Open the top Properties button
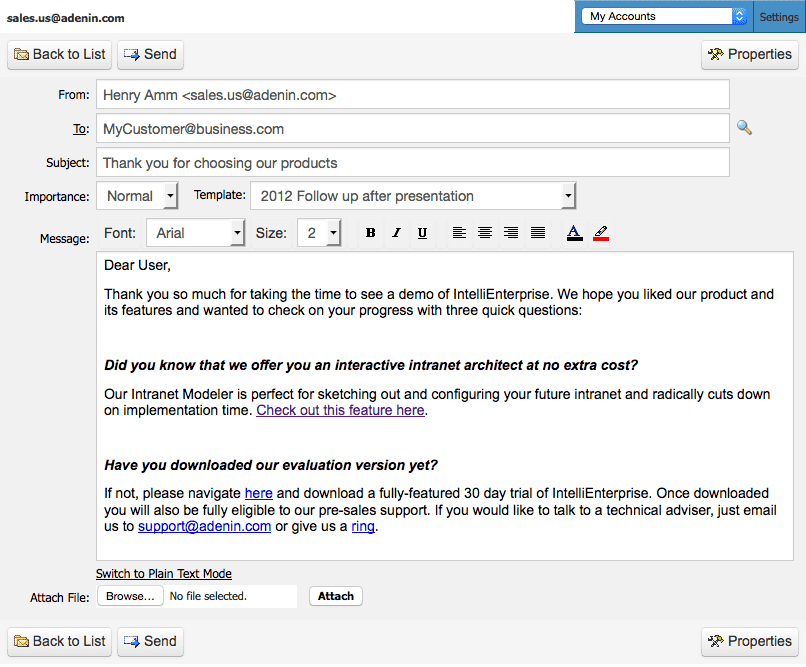The image size is (806, 667). coord(750,54)
